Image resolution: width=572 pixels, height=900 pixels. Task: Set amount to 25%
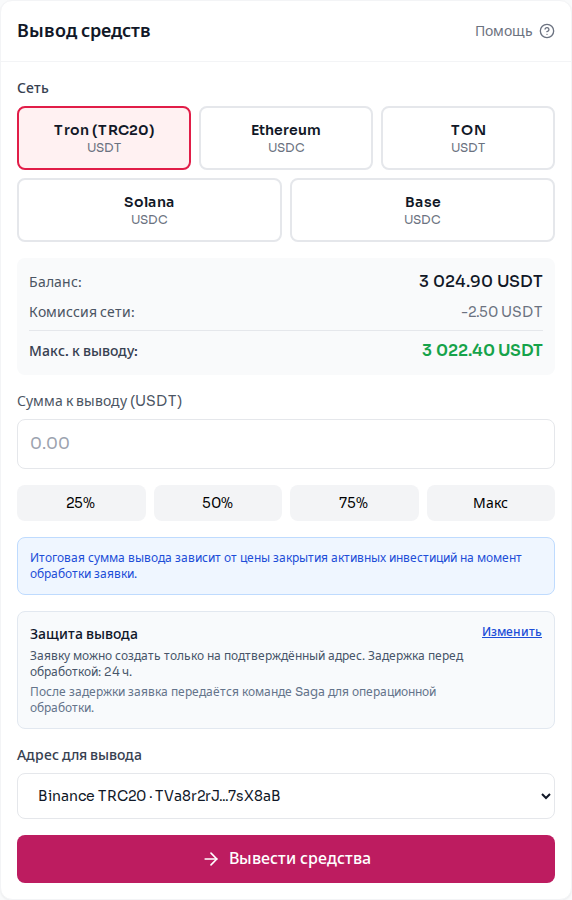point(81,503)
